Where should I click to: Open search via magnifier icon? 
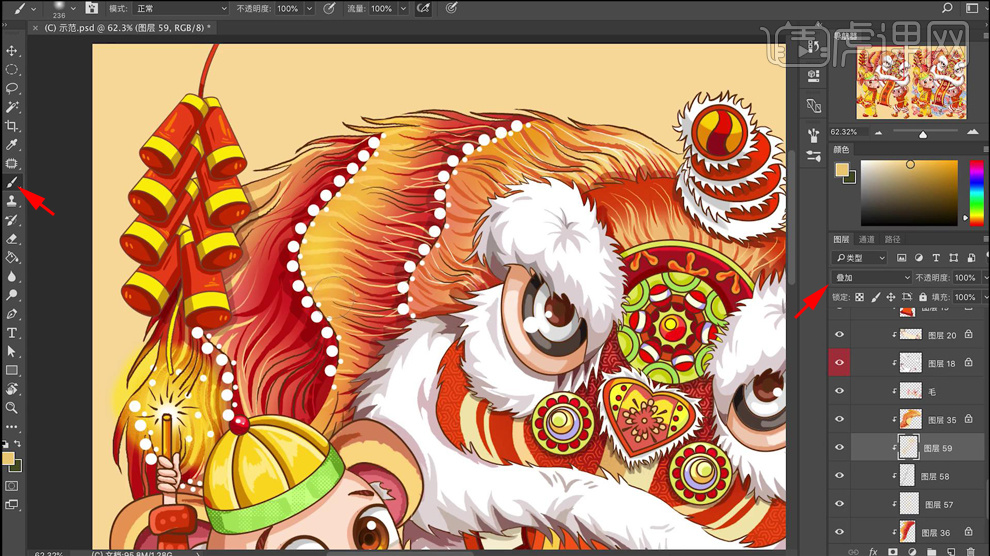[x=947, y=8]
